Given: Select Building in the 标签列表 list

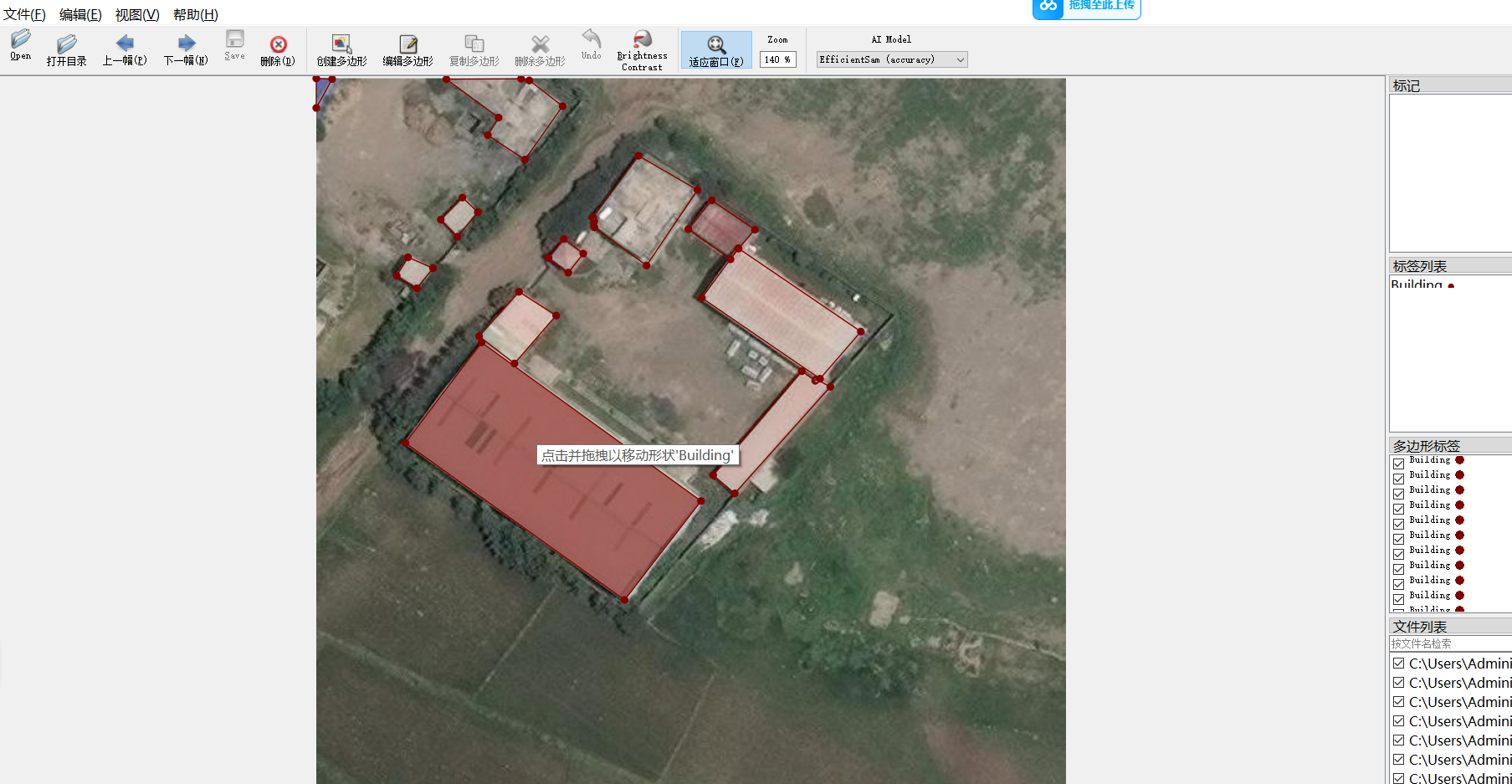Looking at the screenshot, I should click(x=1417, y=285).
